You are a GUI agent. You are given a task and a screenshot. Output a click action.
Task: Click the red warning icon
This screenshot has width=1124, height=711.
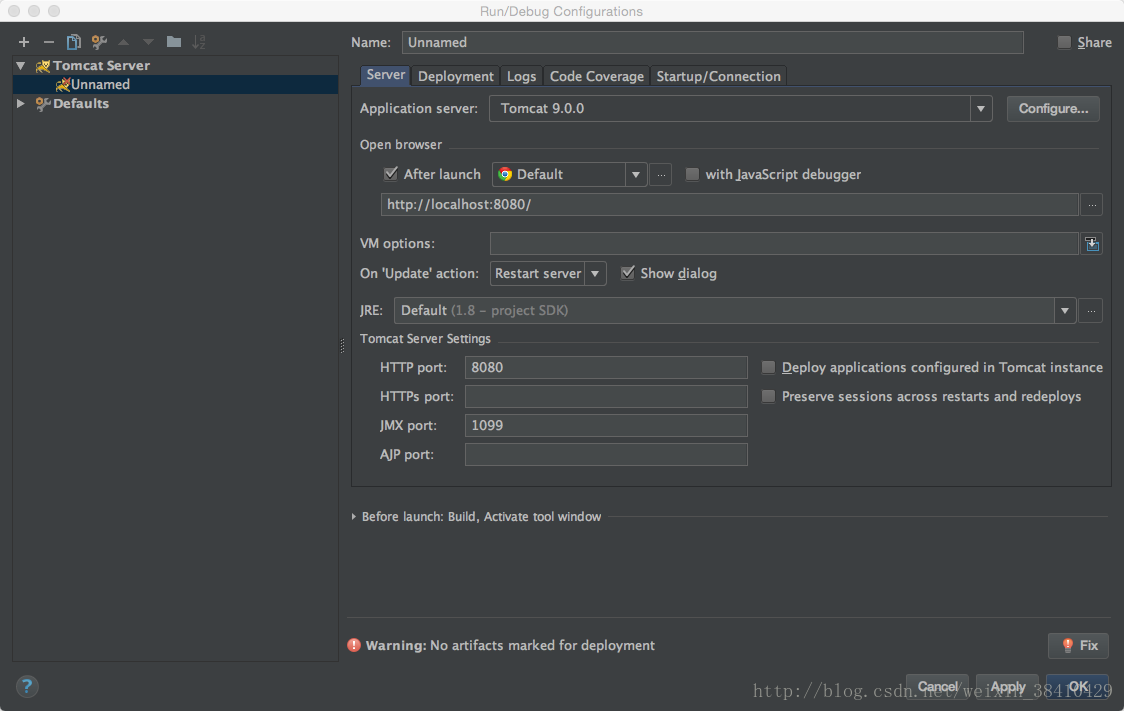pos(354,645)
